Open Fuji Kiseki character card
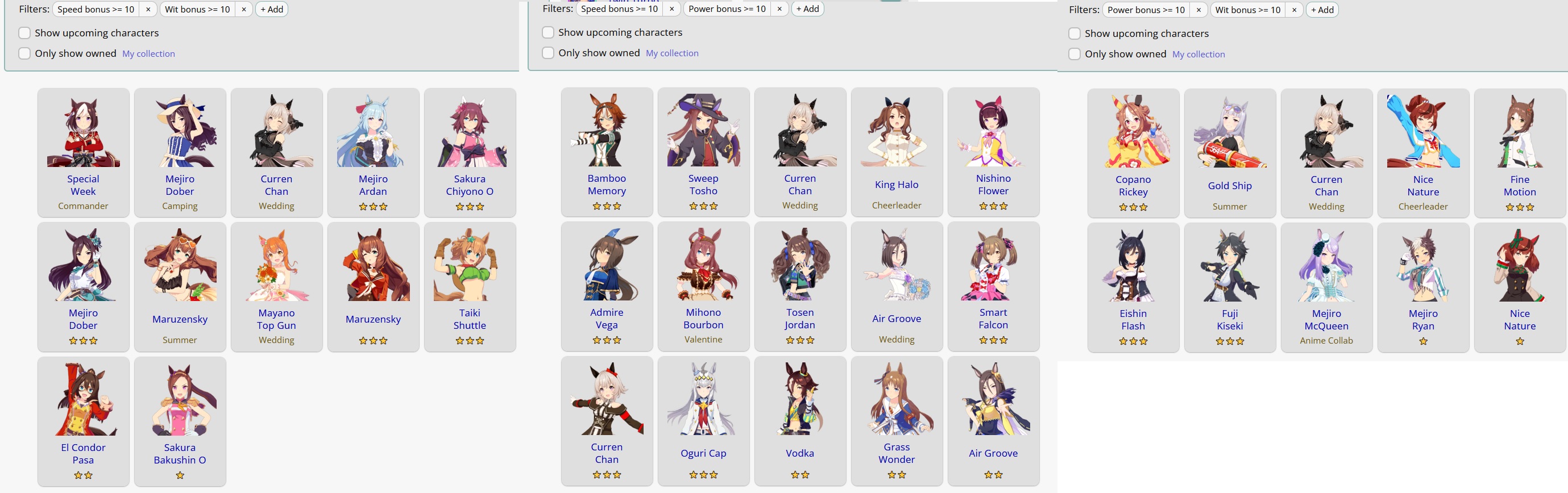This screenshot has width=1568, height=493. [x=1230, y=287]
